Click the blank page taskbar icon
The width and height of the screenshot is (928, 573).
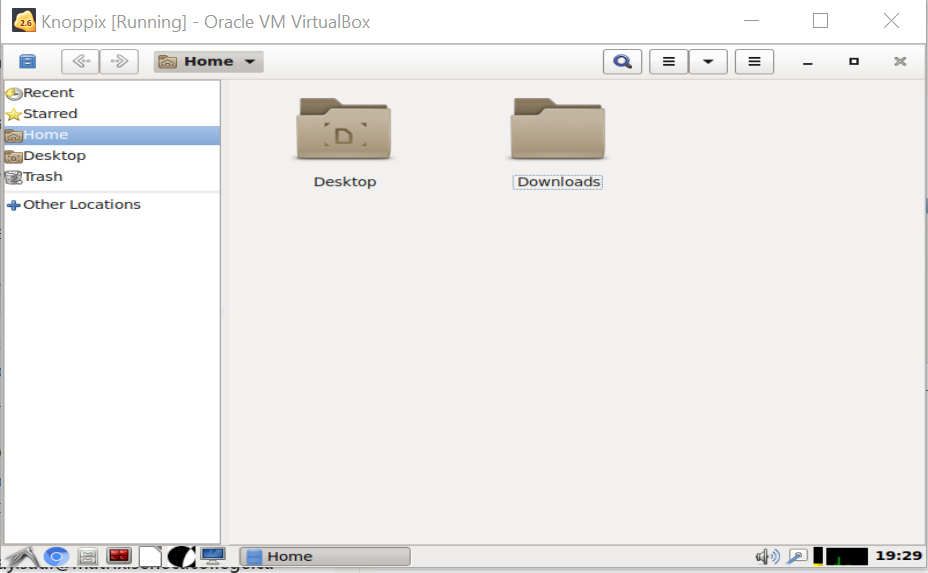pos(150,556)
